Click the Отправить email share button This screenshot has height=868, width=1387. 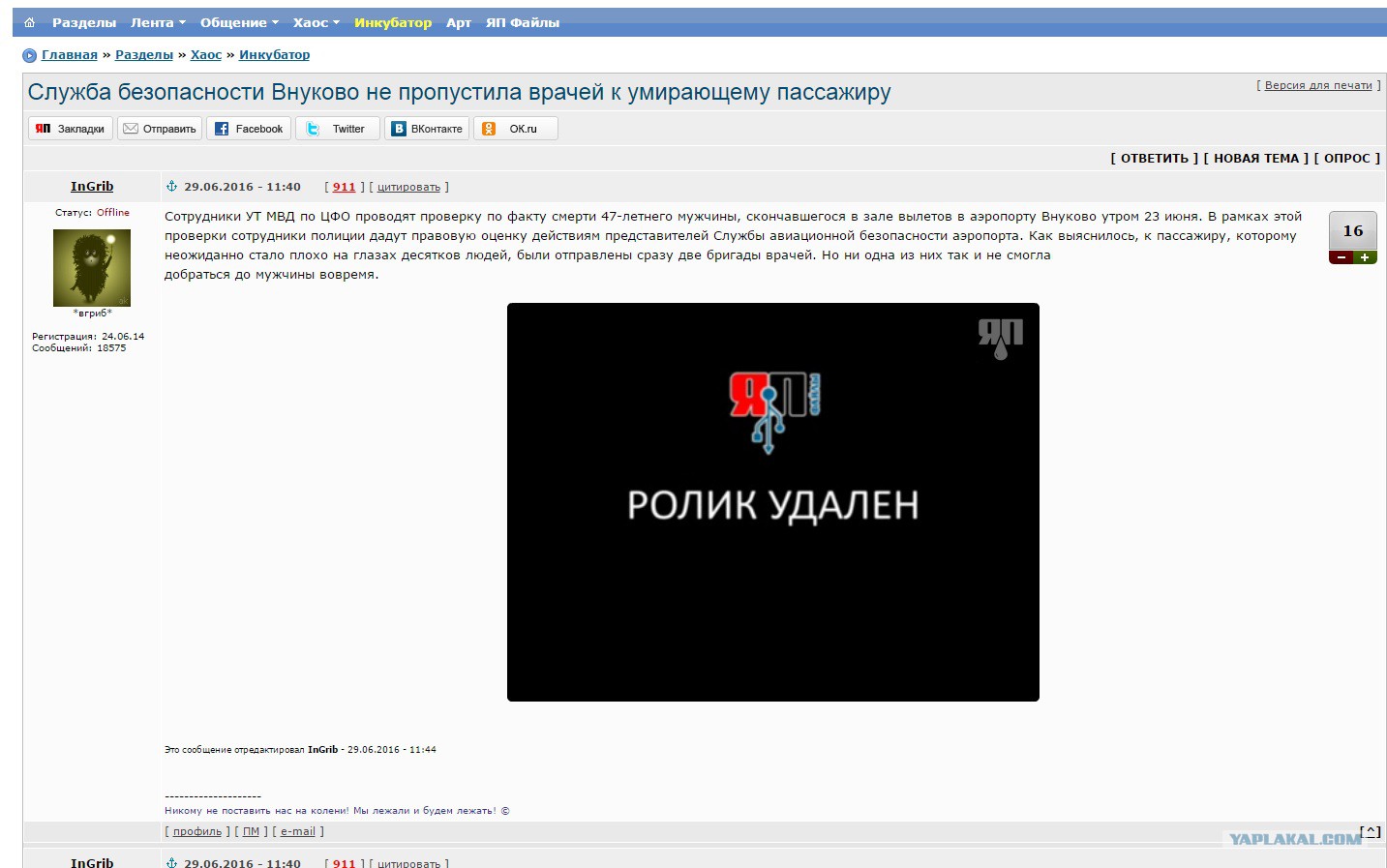tap(160, 129)
